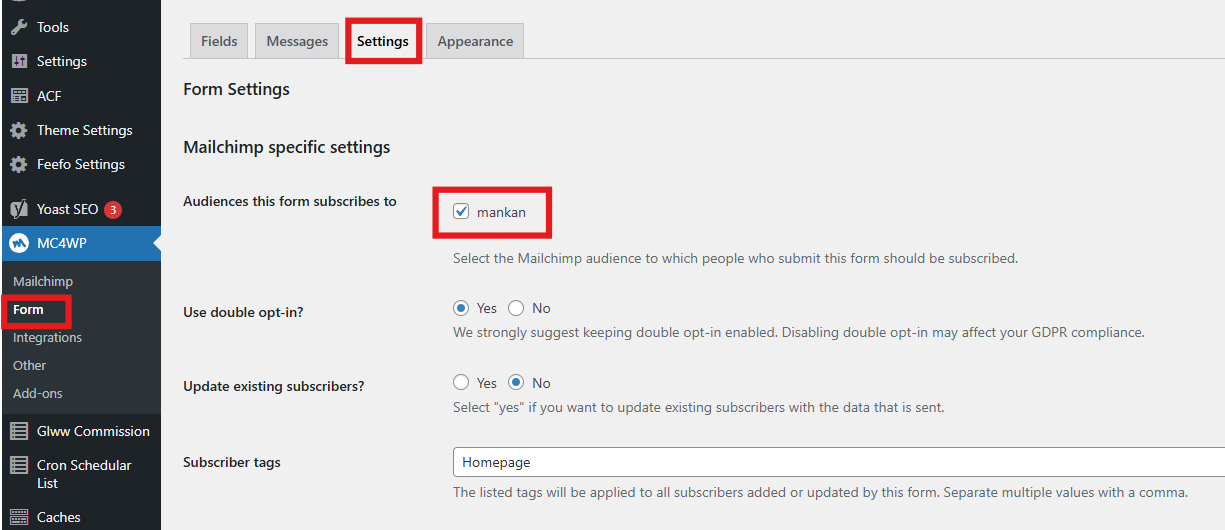Image resolution: width=1225 pixels, height=530 pixels.
Task: Click 'Update existing subscribers?' label
Action: (x=274, y=387)
